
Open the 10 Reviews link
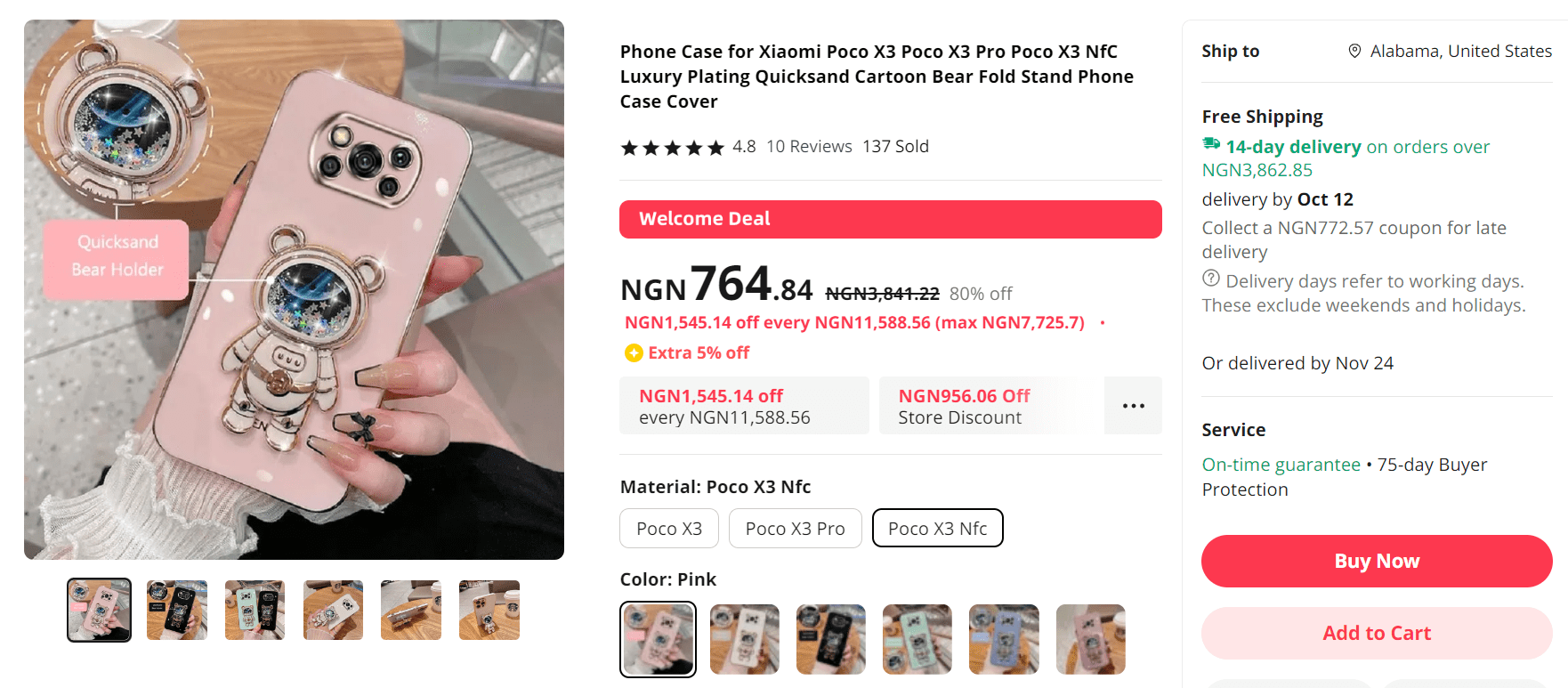coord(809,147)
